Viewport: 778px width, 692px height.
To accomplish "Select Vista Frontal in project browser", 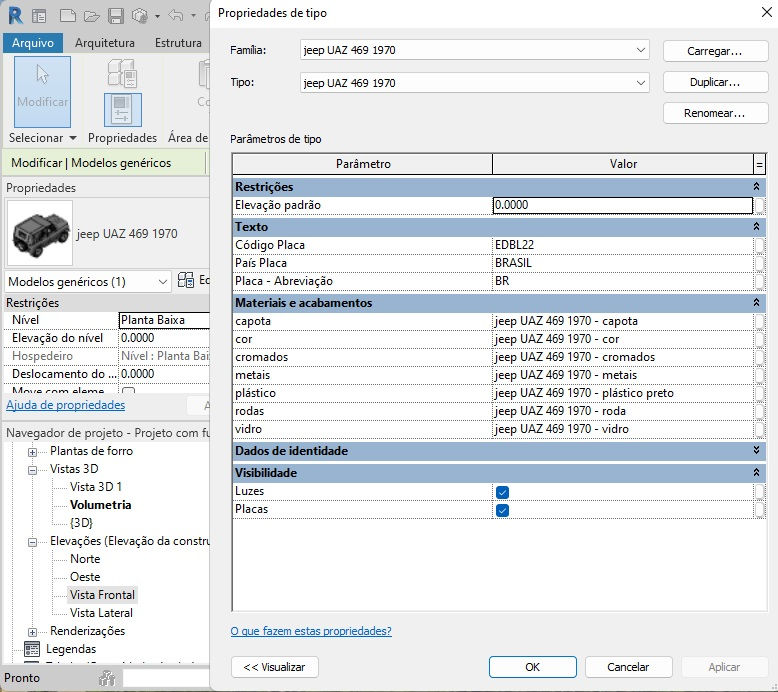I will tap(102, 595).
